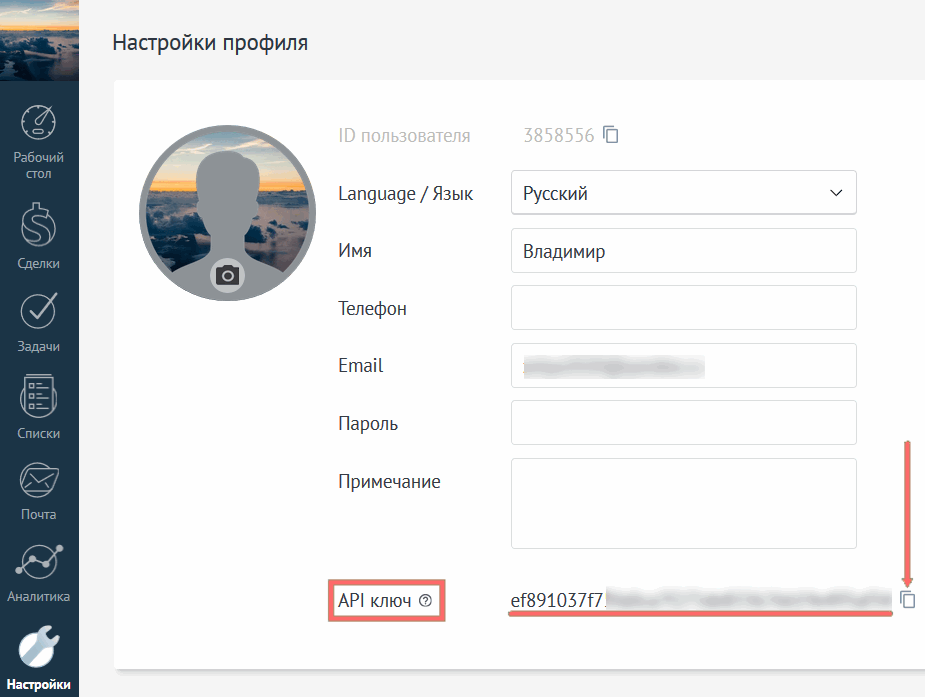
Task: Click the blurred Email field
Action: [x=683, y=365]
